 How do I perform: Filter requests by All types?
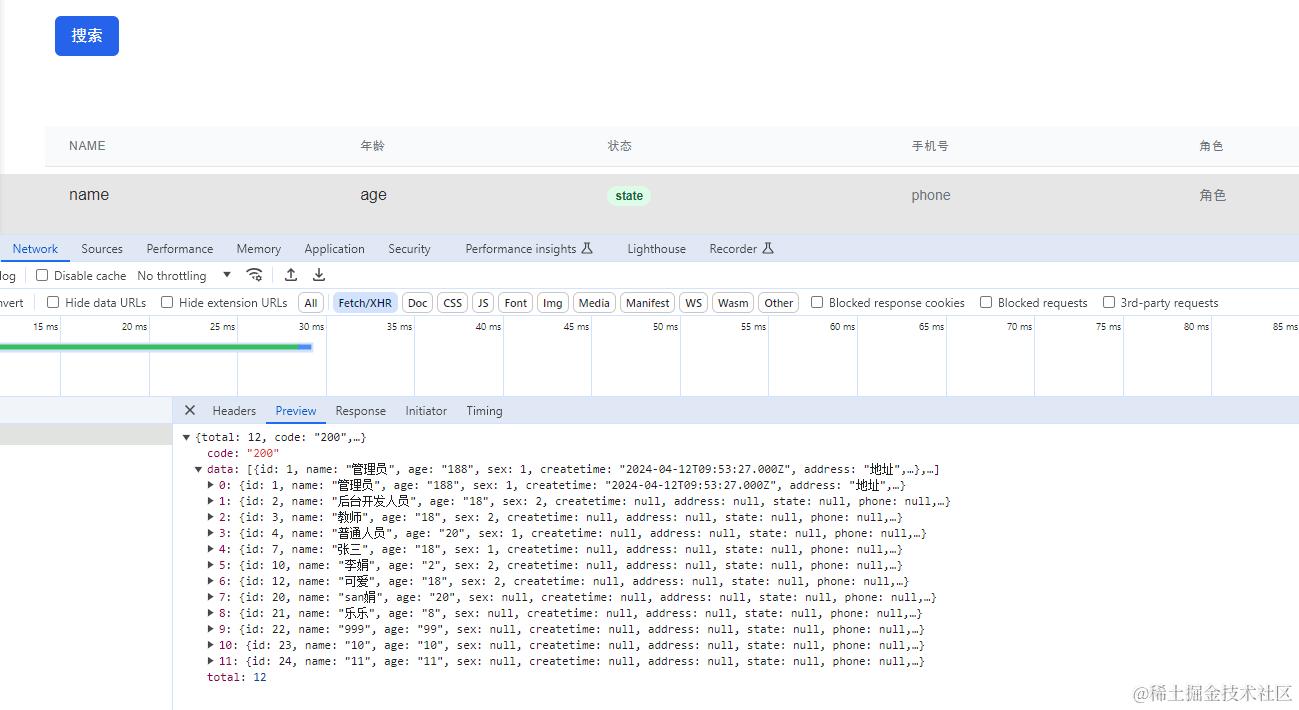pos(311,303)
